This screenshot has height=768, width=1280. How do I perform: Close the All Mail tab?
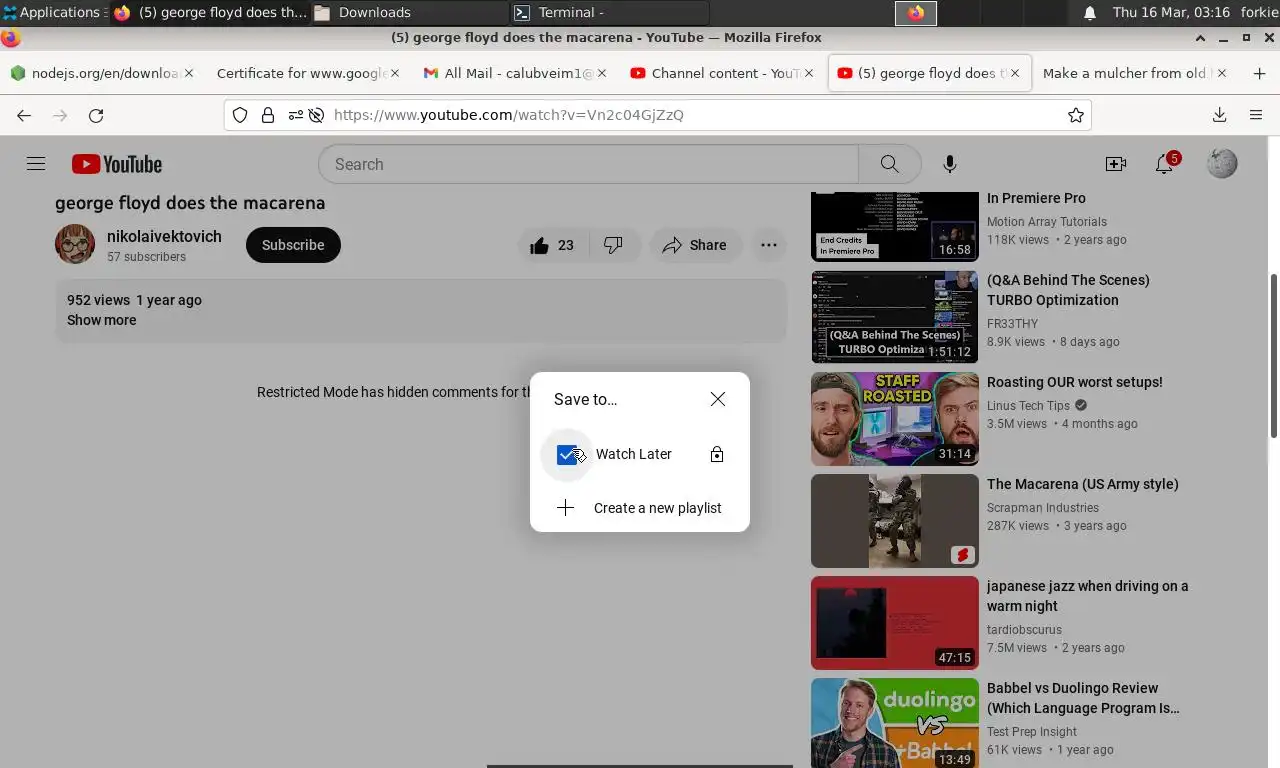pyautogui.click(x=601, y=73)
